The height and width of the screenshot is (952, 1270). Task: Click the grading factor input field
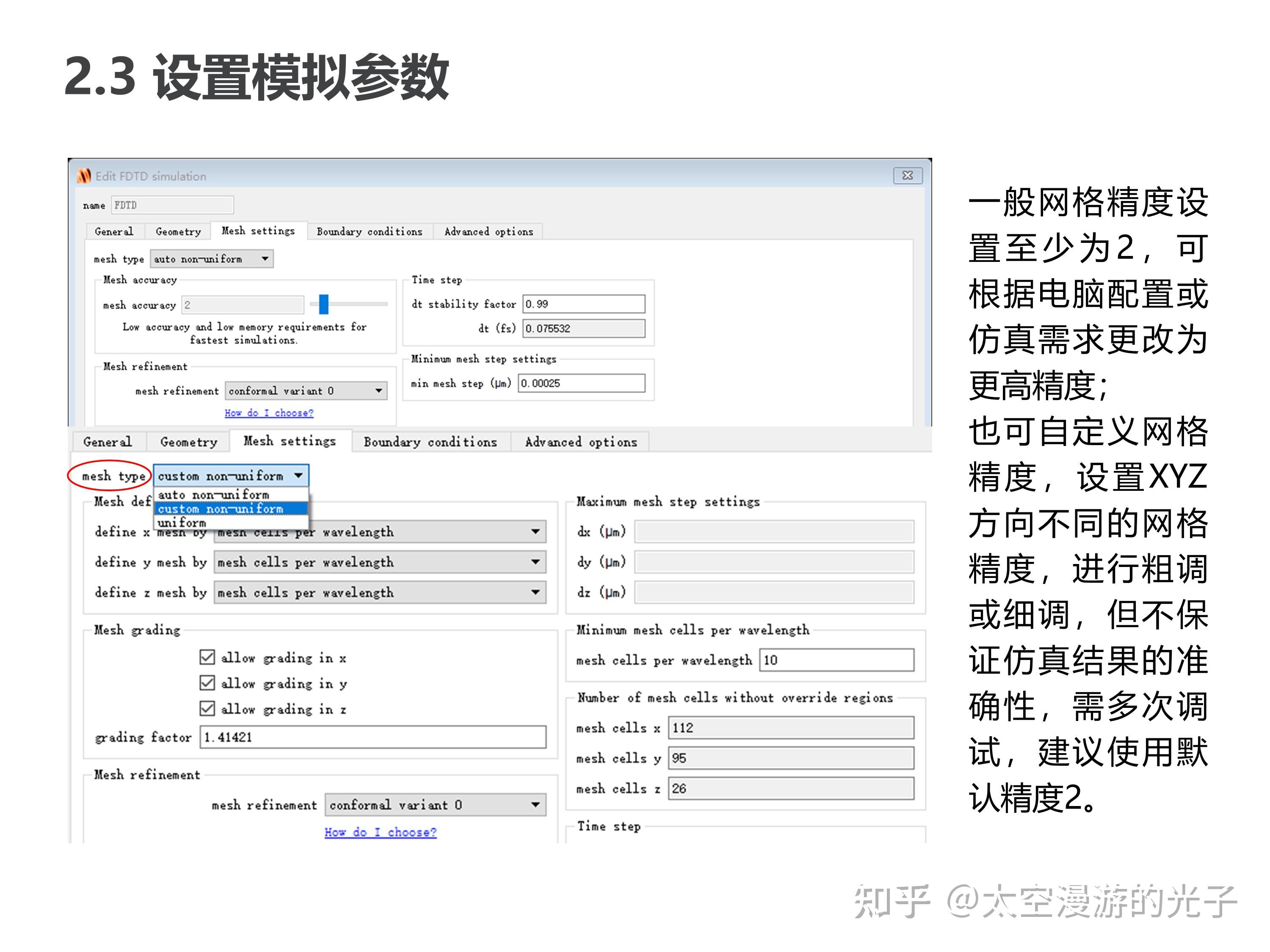coord(373,737)
